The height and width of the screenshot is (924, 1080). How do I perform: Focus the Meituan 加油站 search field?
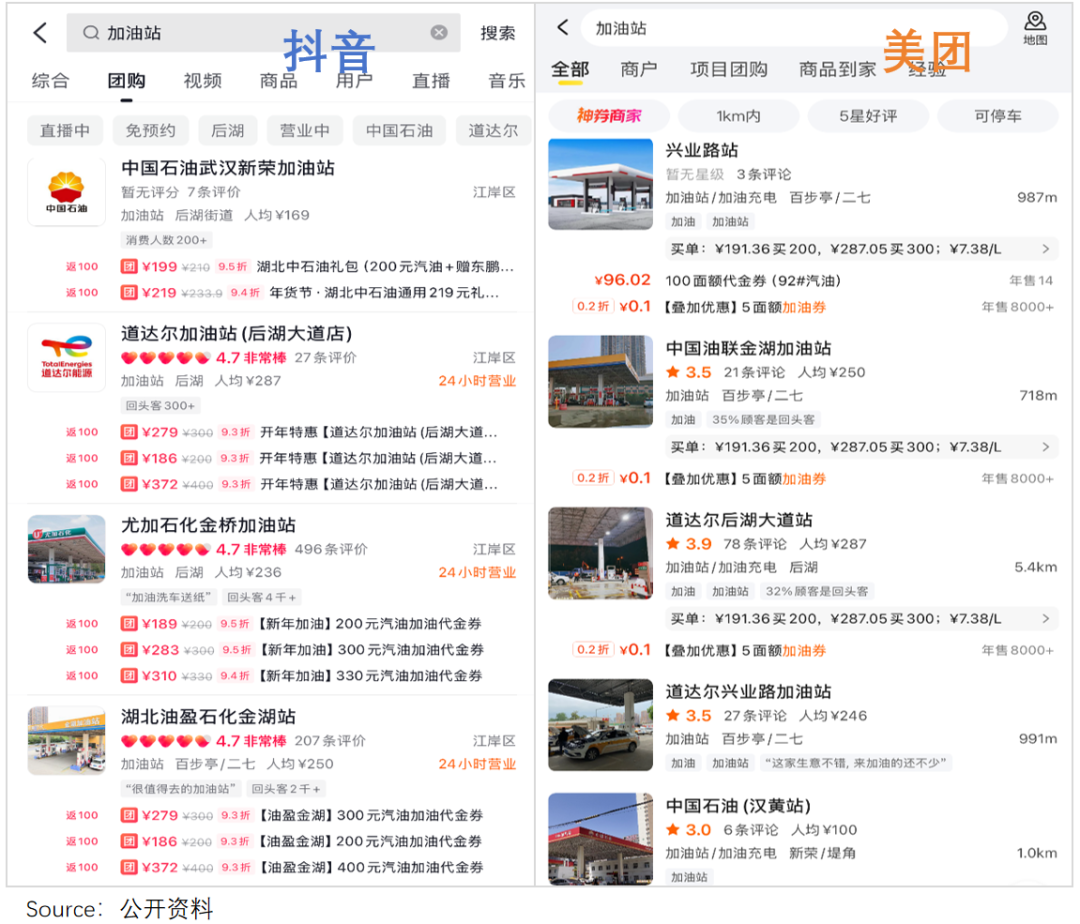[x=794, y=28]
